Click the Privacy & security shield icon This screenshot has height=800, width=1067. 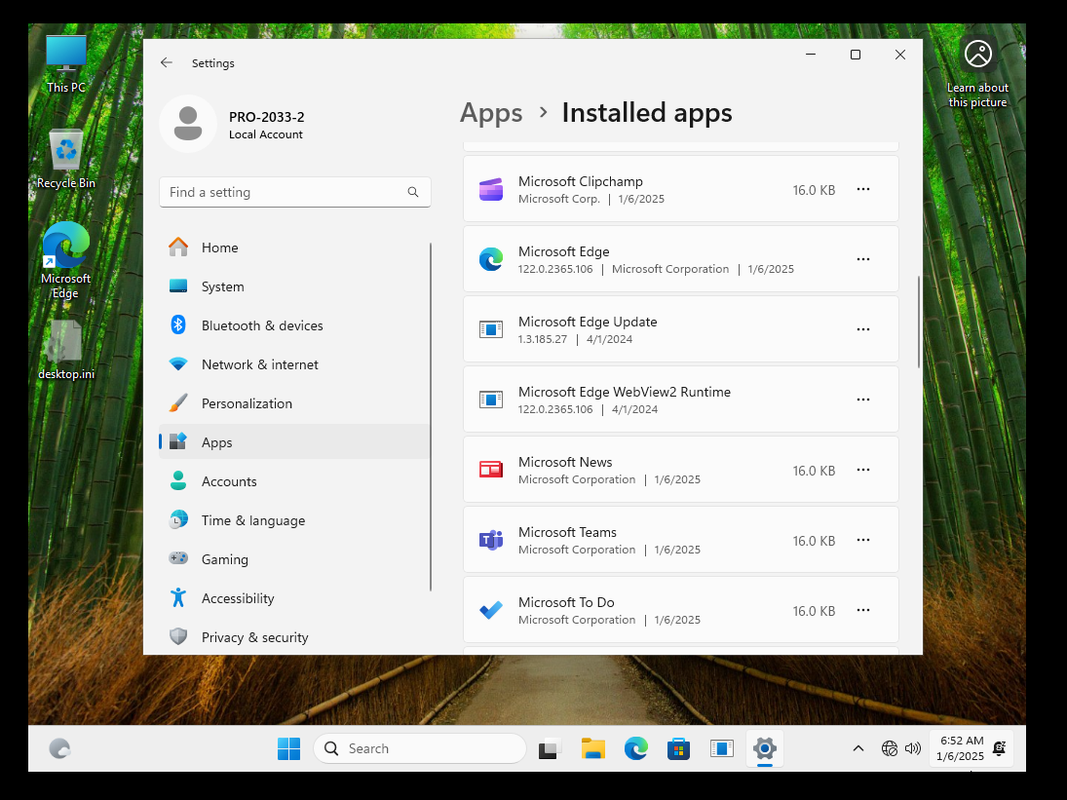(178, 637)
